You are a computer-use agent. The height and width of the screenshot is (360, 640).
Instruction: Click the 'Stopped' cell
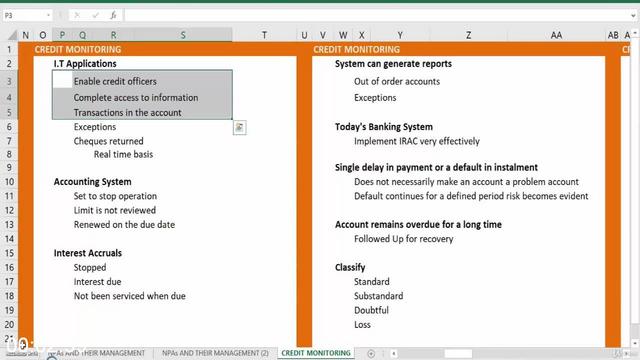pos(90,268)
